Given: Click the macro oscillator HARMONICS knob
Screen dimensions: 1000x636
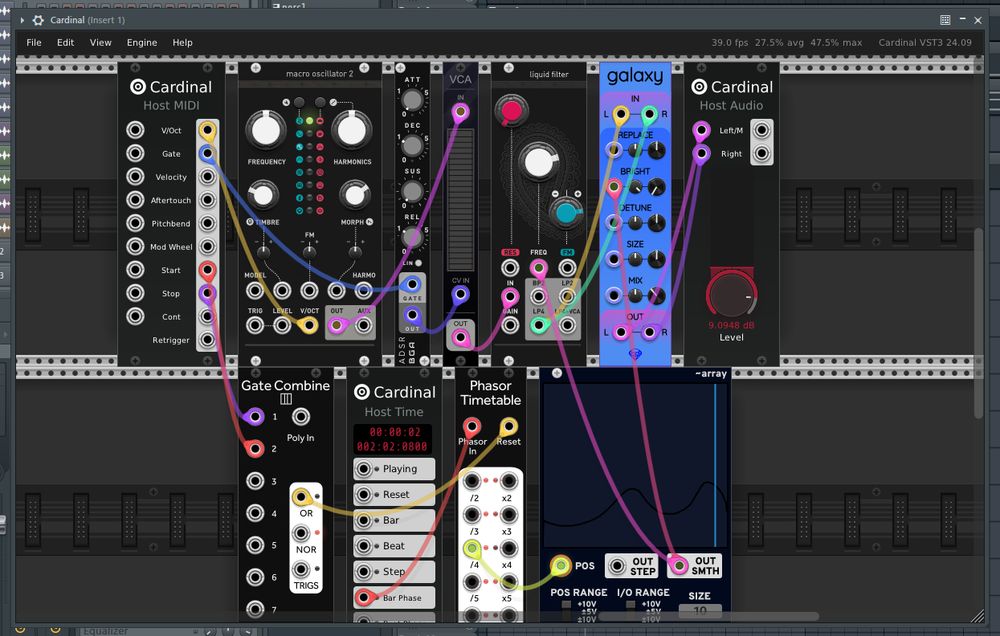Looking at the screenshot, I should [x=351, y=130].
